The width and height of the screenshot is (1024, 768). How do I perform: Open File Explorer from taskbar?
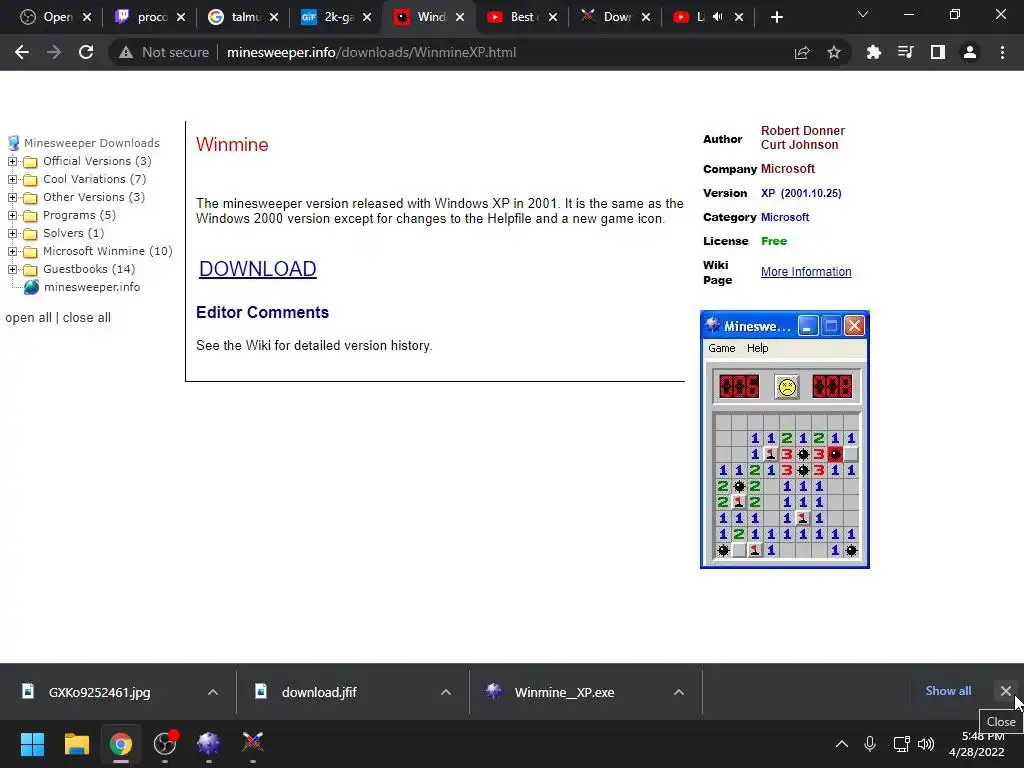coord(76,743)
